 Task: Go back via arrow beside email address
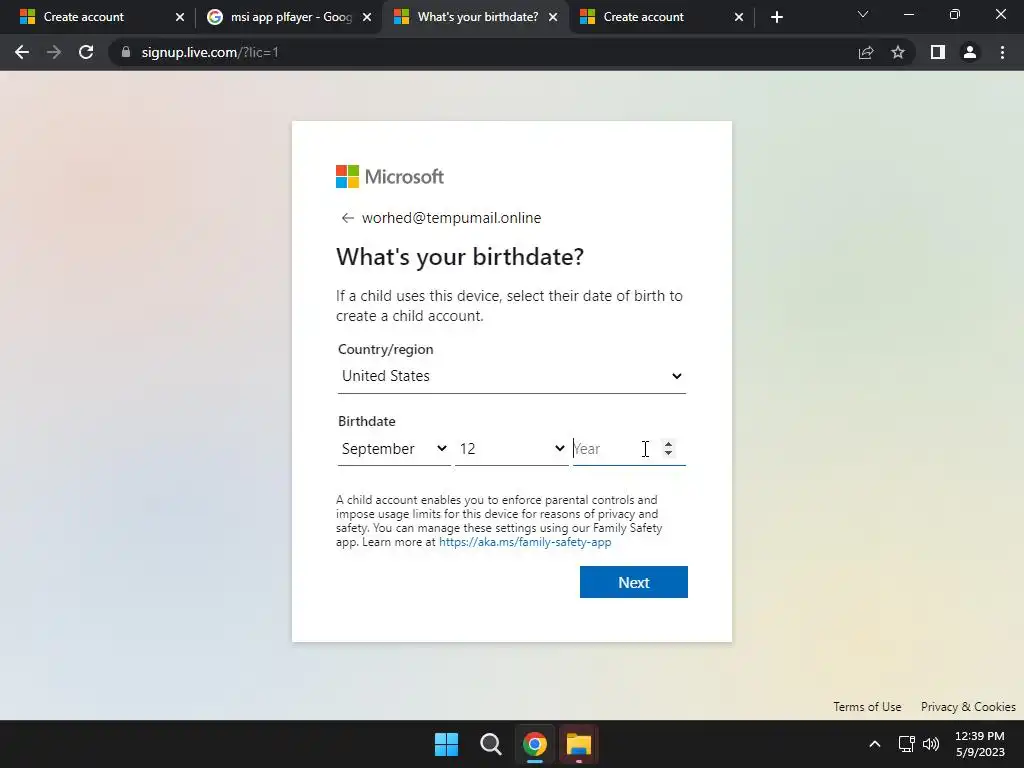(347, 218)
